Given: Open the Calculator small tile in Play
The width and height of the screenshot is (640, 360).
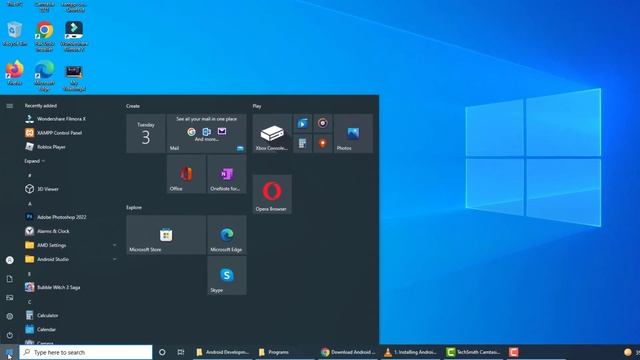Looking at the screenshot, I should click(x=302, y=143).
